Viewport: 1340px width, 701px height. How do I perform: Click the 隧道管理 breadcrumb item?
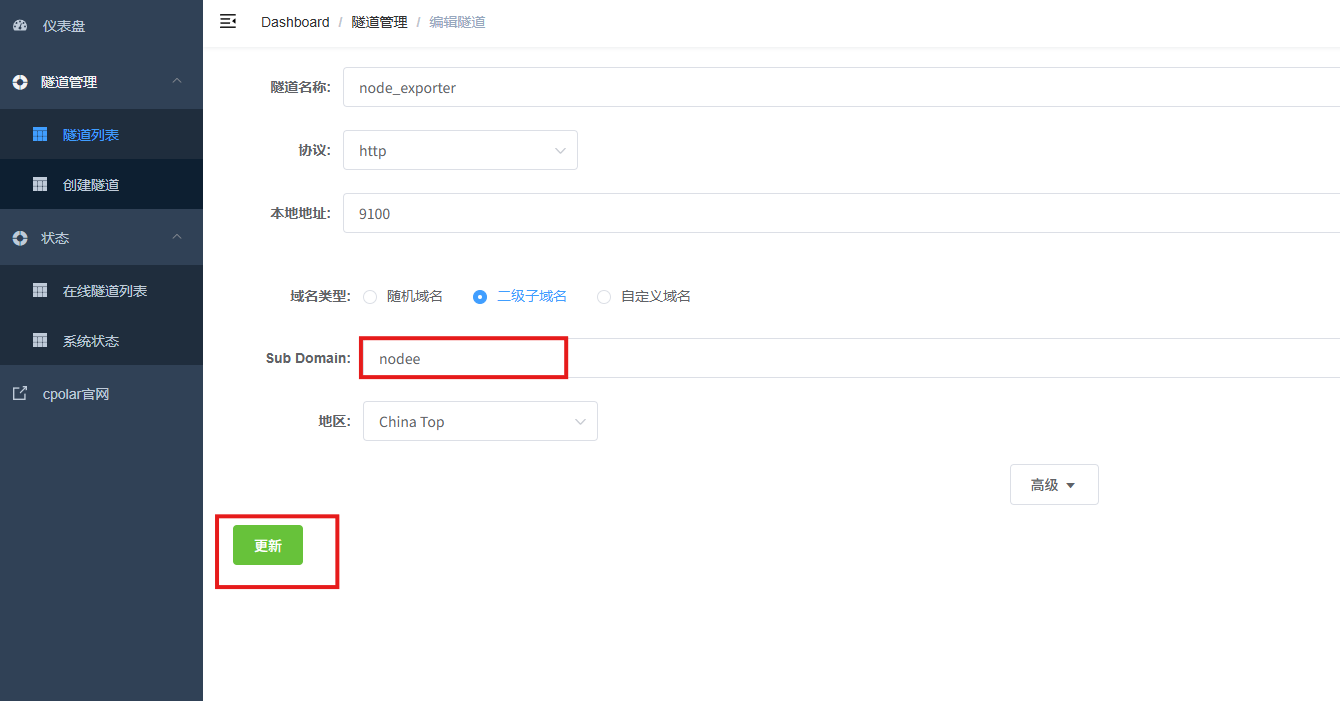pos(379,22)
